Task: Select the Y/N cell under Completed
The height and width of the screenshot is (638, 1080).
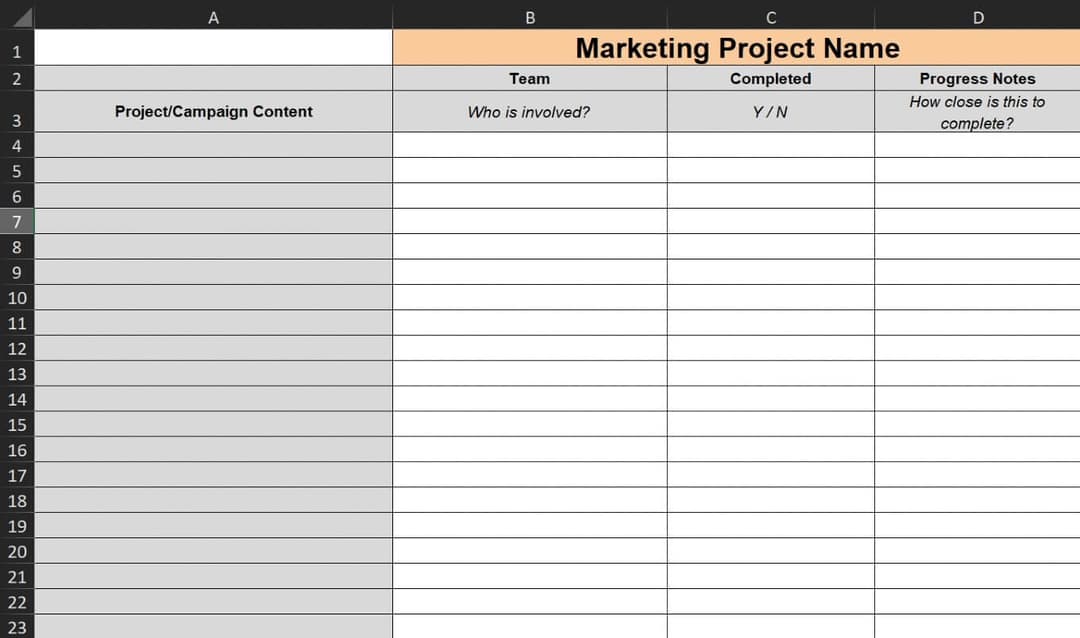Action: 770,112
